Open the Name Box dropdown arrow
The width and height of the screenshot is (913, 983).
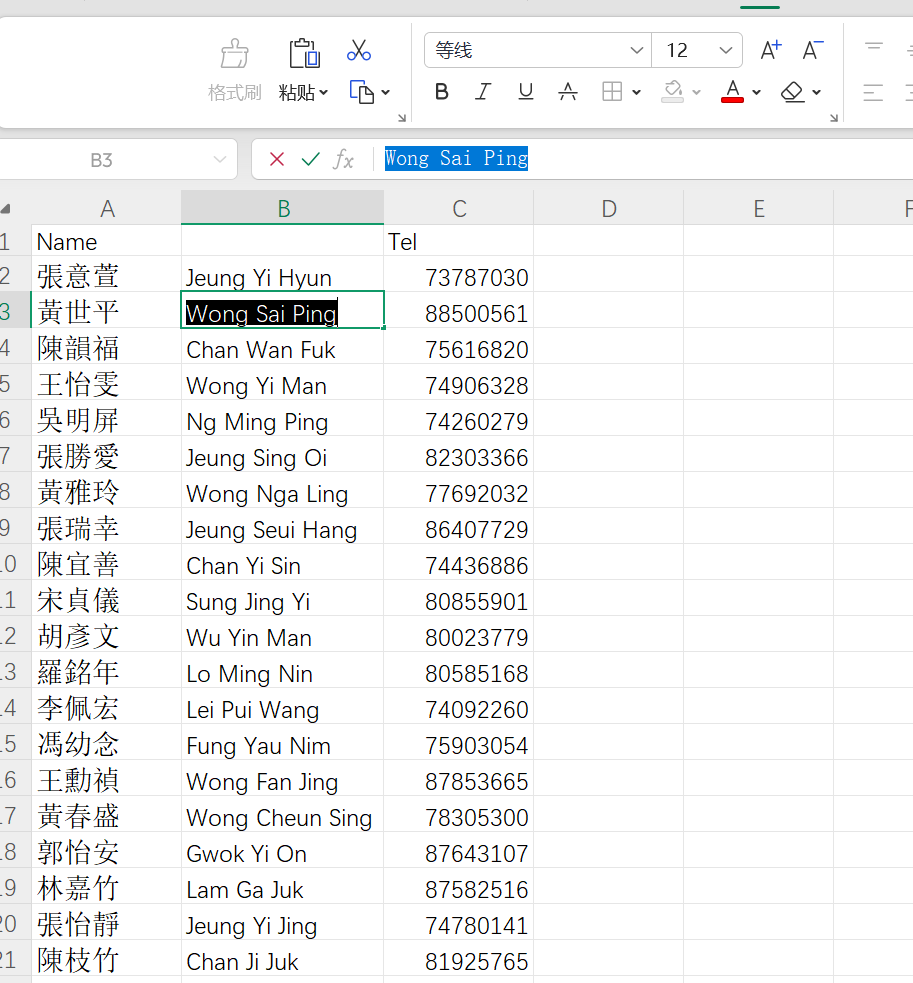pos(219,160)
